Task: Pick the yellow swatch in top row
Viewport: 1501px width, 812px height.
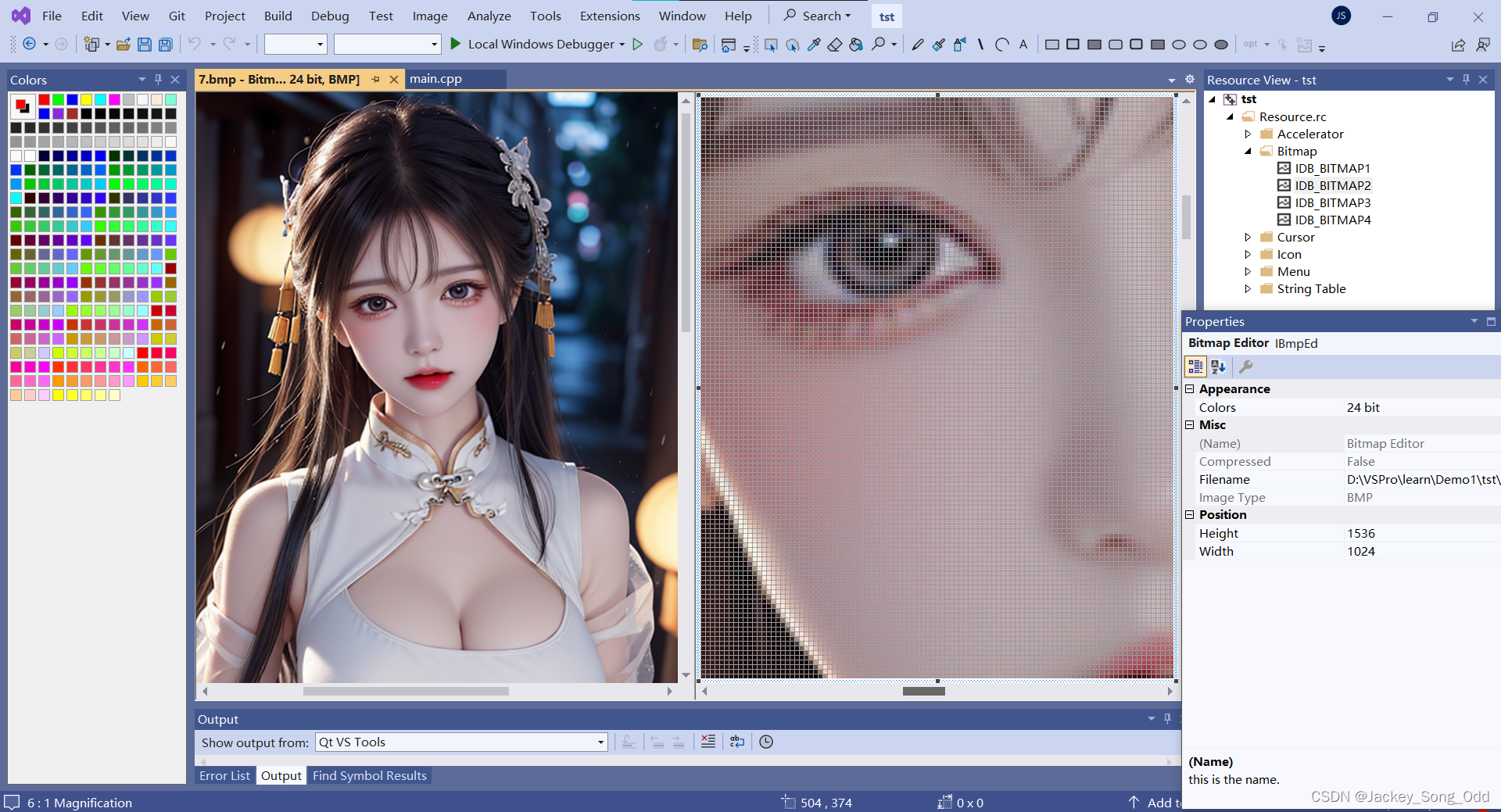Action: pos(86,99)
